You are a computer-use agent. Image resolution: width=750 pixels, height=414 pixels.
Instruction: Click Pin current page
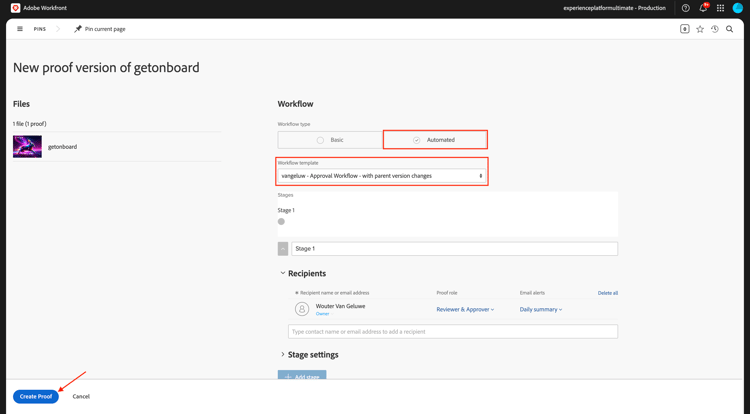105,29
